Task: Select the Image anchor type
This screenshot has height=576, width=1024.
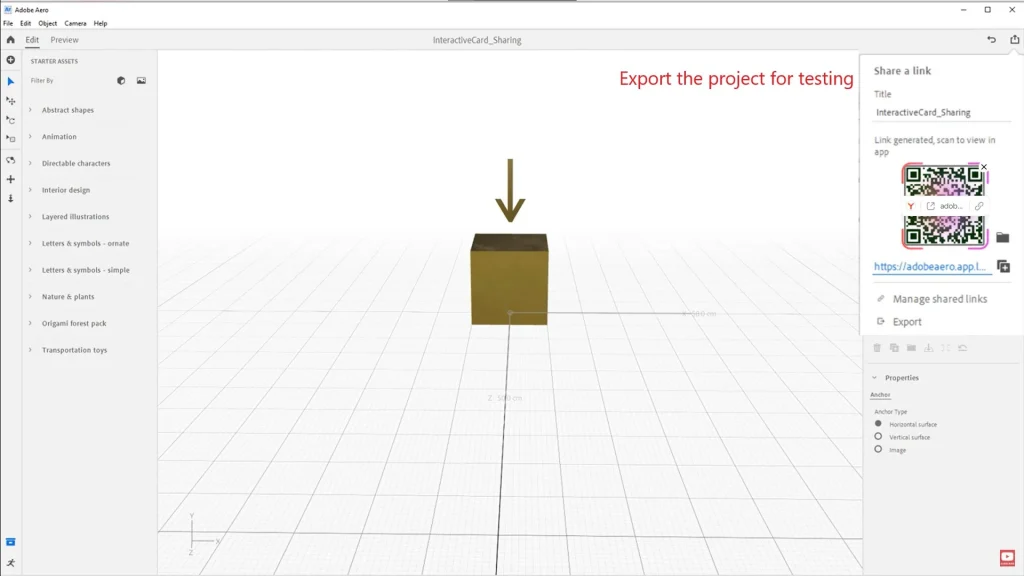Action: point(878,449)
